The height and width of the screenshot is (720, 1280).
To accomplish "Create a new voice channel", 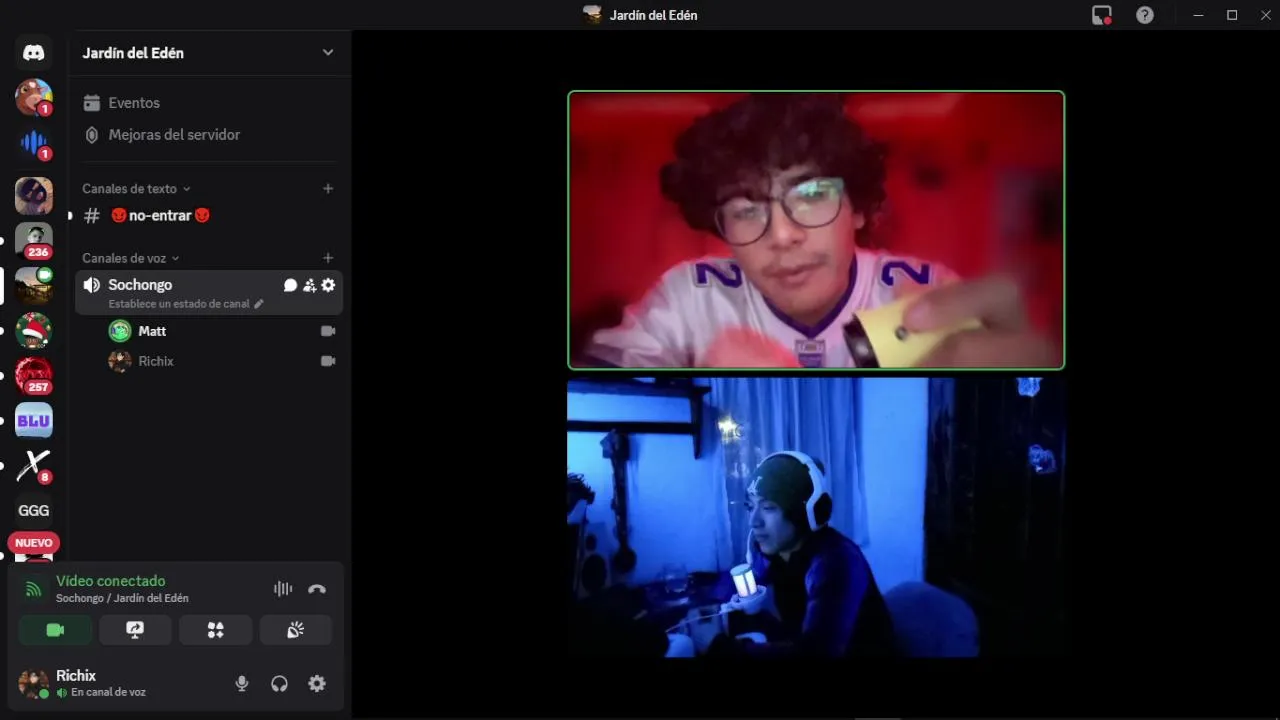I will tap(328, 258).
